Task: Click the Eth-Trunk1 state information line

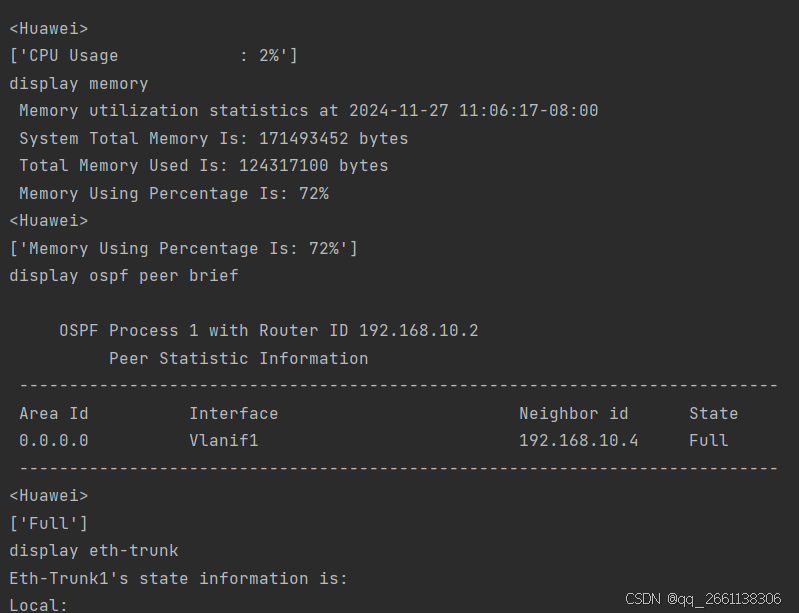Action: click(x=178, y=578)
